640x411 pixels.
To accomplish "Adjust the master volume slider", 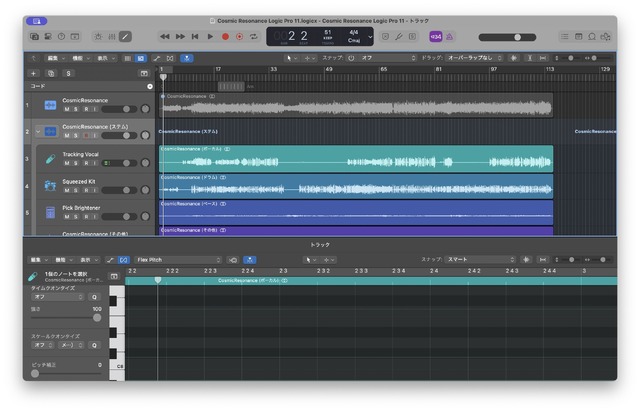I will click(507, 37).
